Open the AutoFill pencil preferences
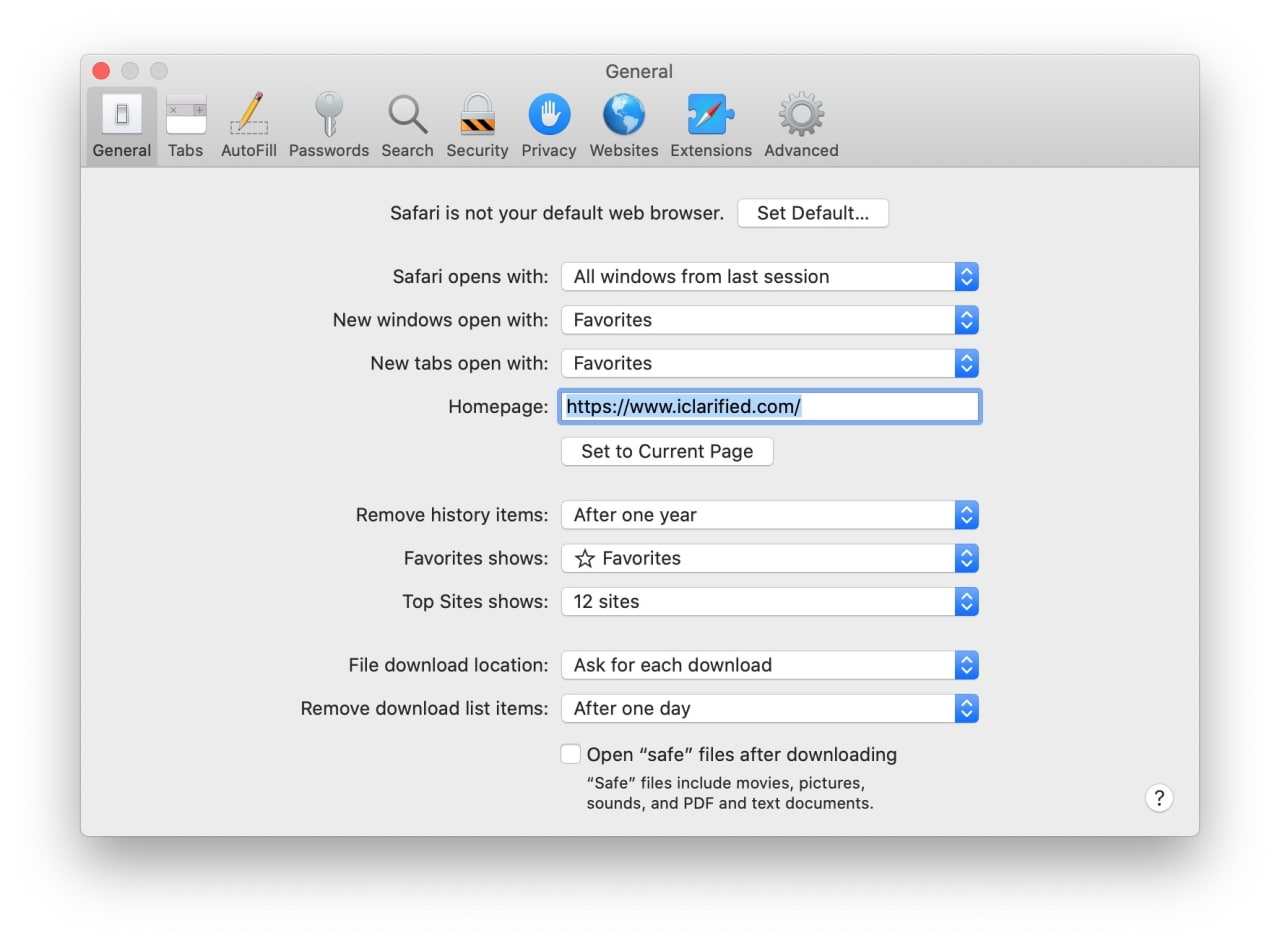This screenshot has width=1280, height=943. tap(248, 126)
